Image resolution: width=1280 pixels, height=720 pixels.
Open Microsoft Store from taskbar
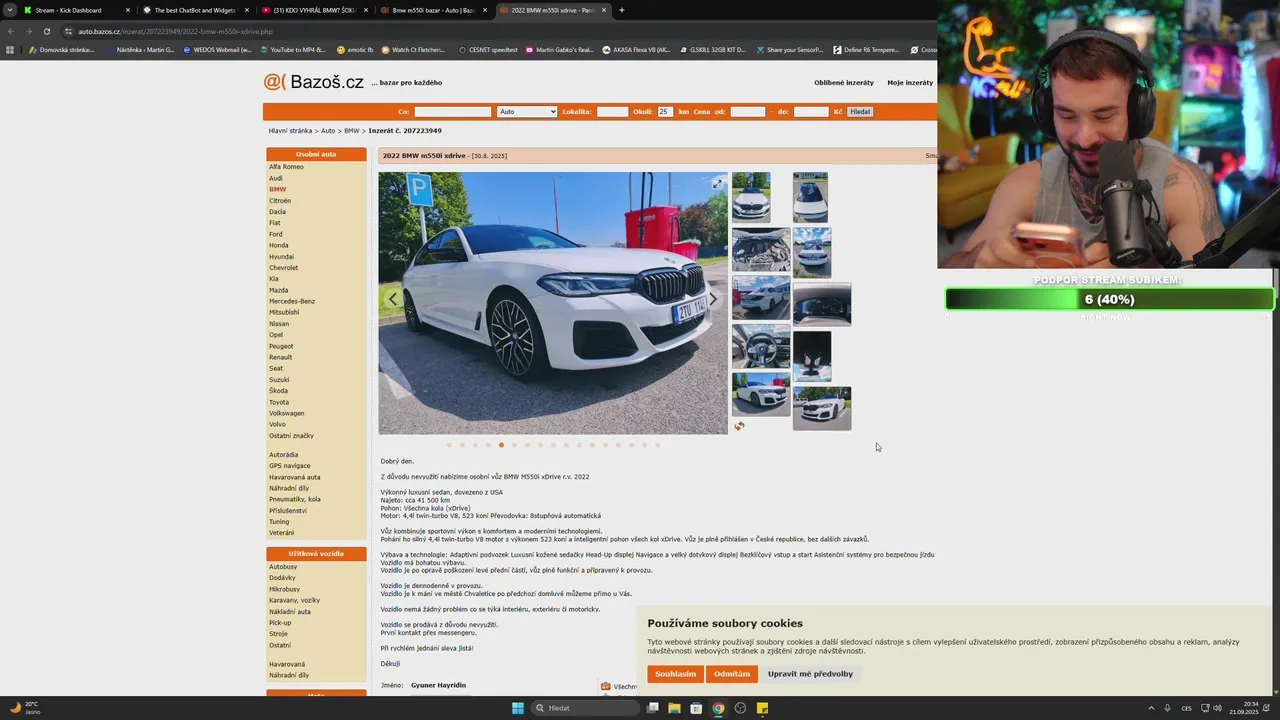pyautogui.click(x=696, y=708)
